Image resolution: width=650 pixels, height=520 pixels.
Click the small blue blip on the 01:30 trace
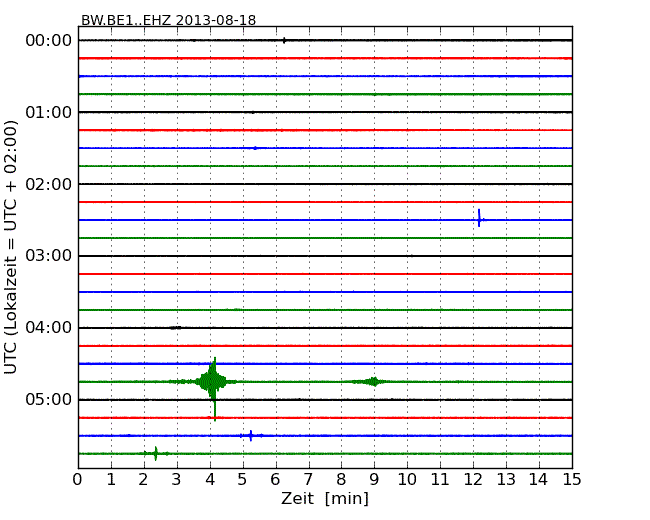click(255, 148)
